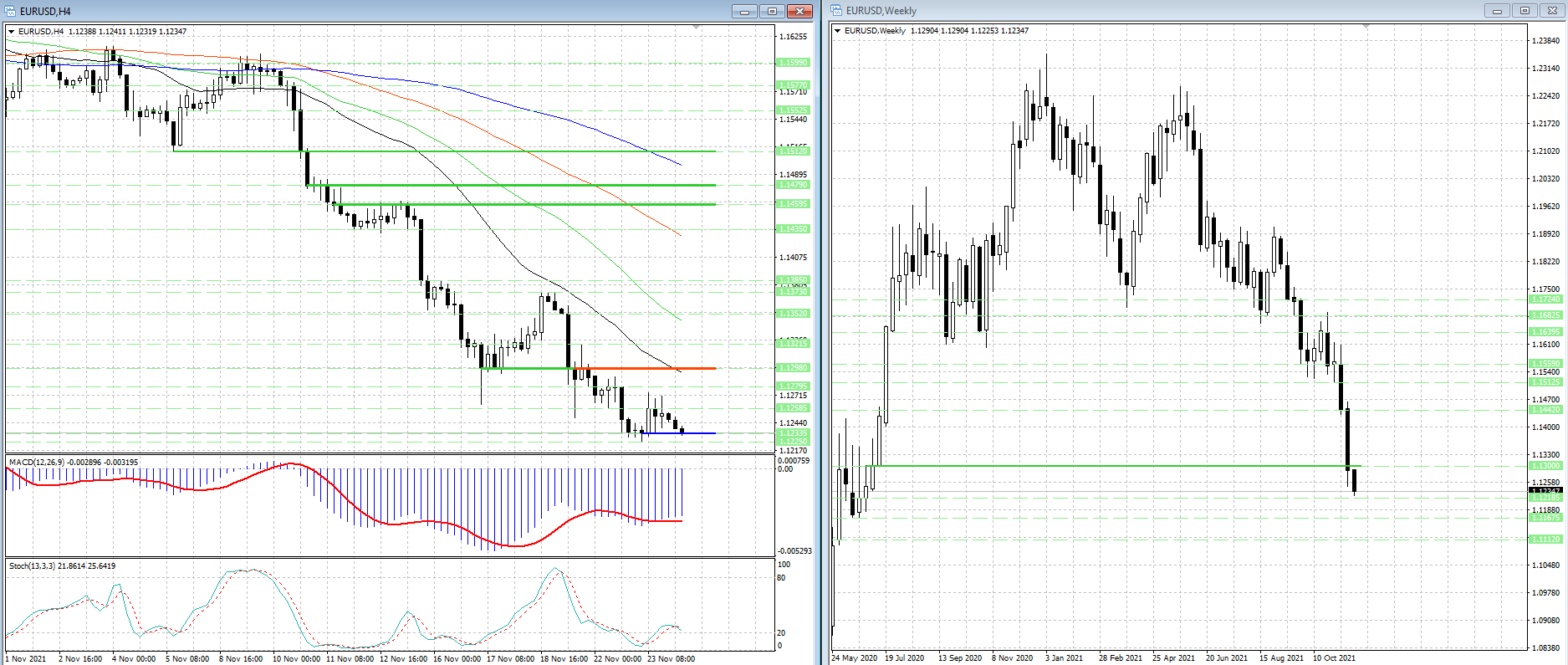
Task: Select the 1.16395 price level label in Weekly
Action: click(1545, 332)
